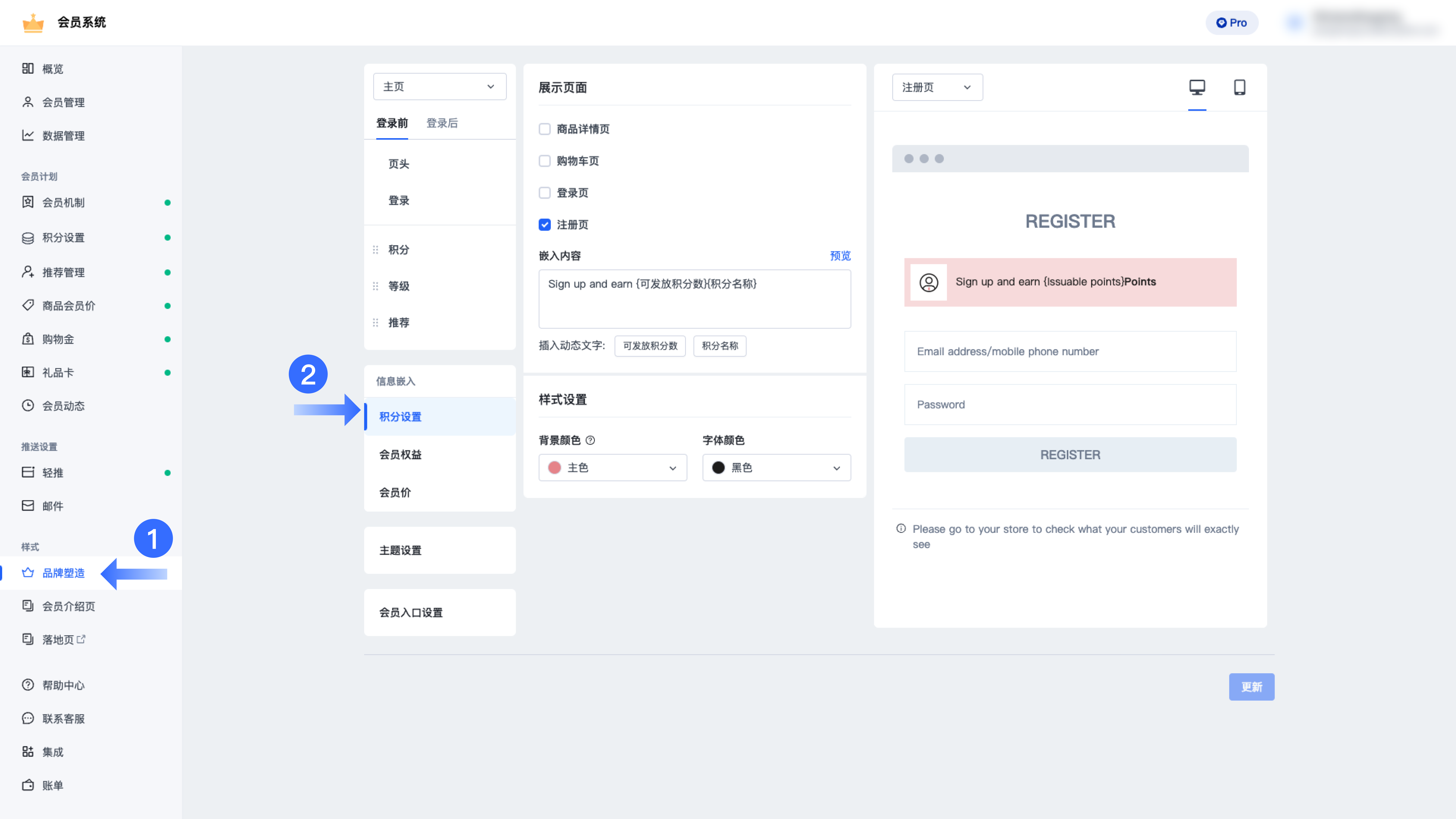Click the 会员系统 crown logo
Viewport: 1456px width, 819px height.
click(33, 23)
